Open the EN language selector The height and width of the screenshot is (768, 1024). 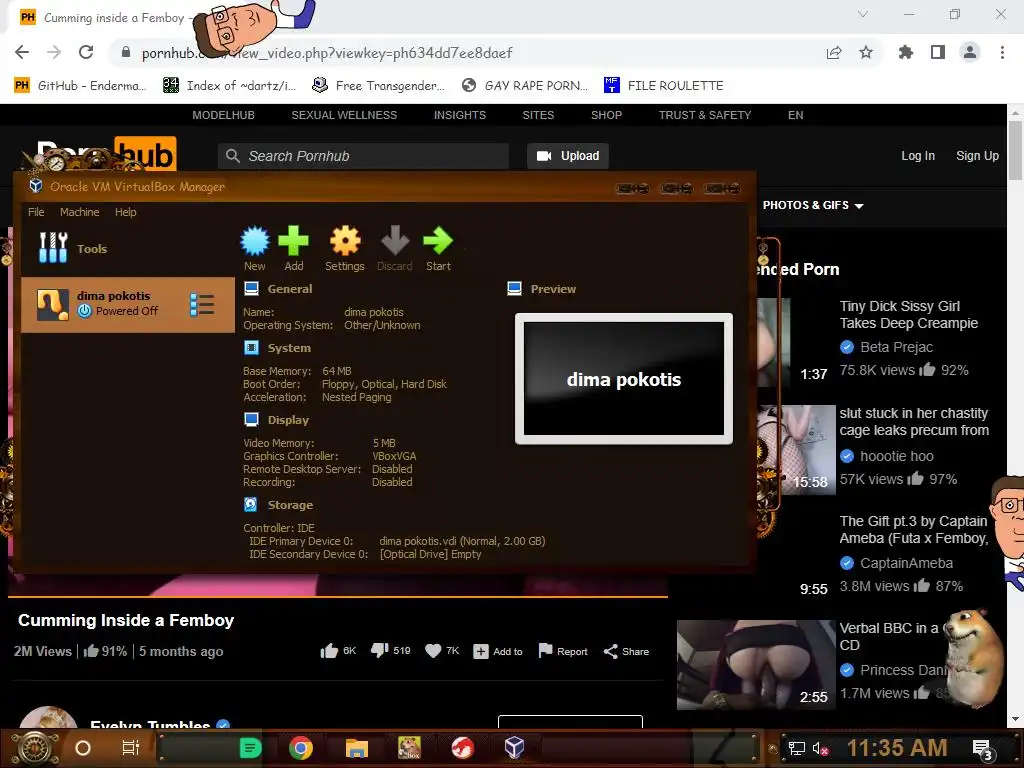pos(795,115)
